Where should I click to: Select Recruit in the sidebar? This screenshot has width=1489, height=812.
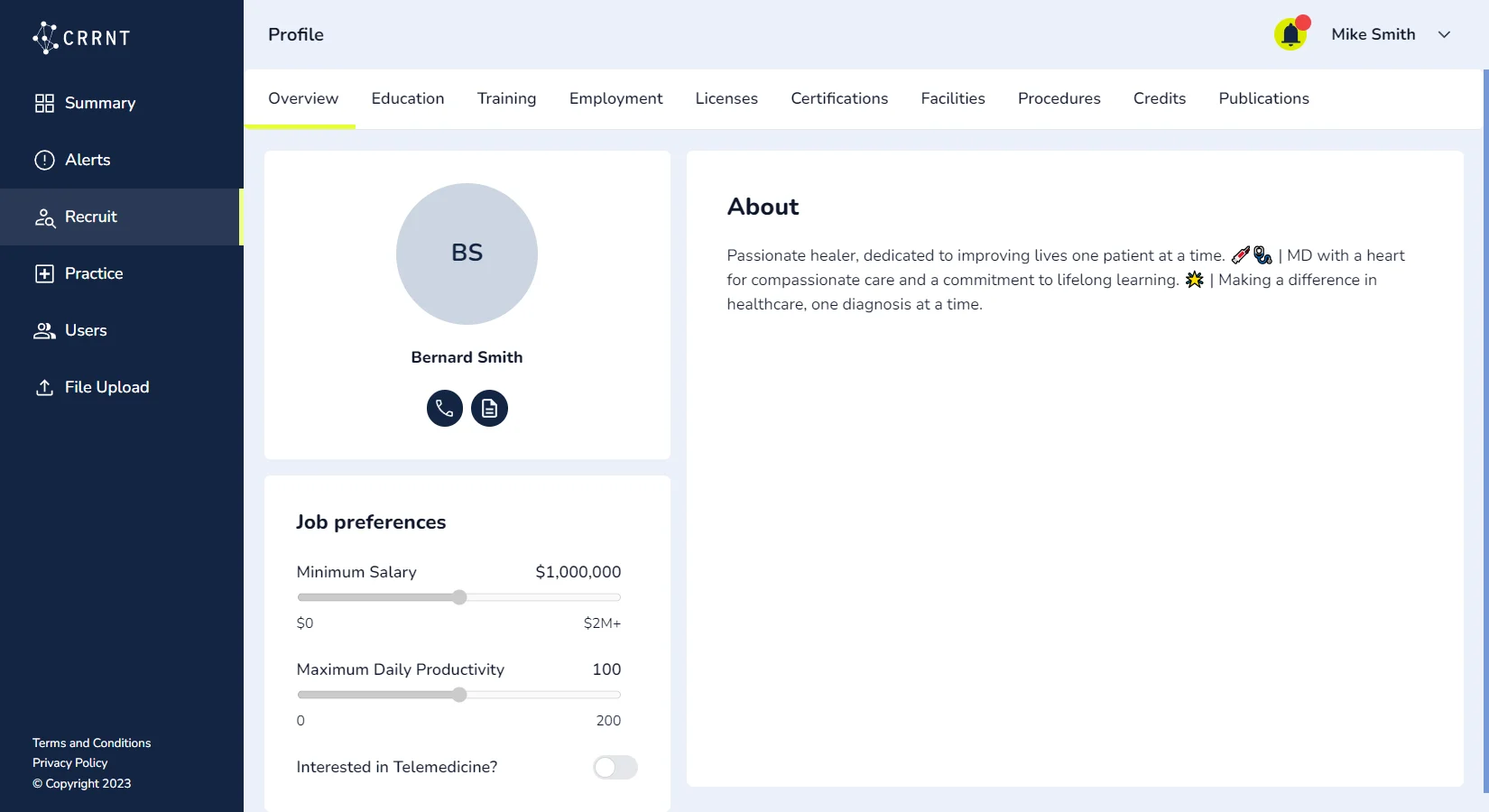tap(90, 217)
